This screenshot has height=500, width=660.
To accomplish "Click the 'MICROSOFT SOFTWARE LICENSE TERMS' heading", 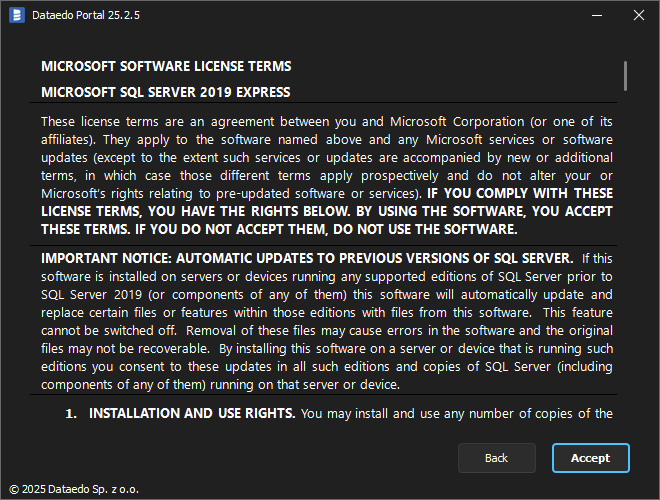I will click(x=166, y=66).
